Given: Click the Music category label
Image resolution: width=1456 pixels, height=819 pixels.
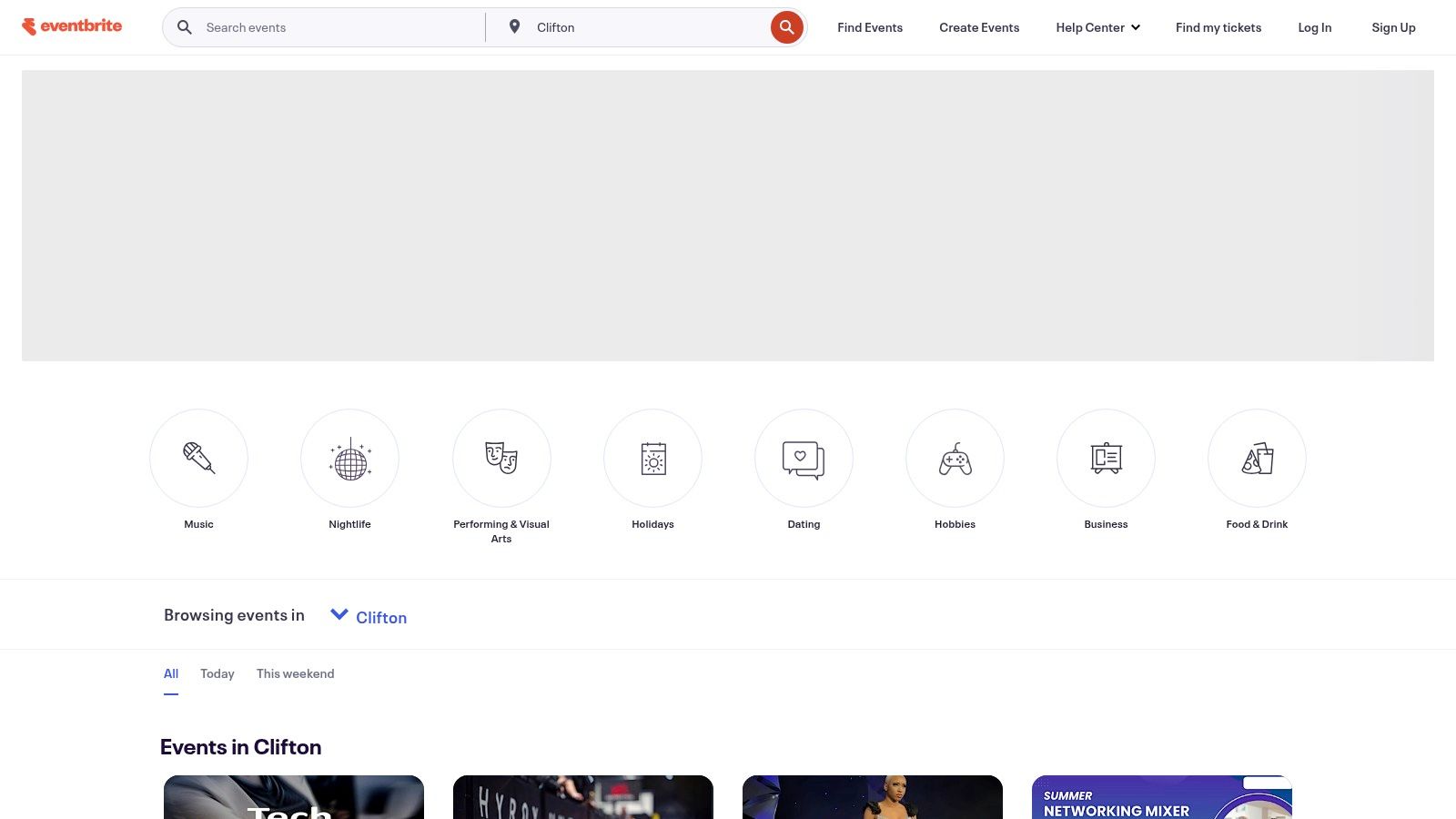Looking at the screenshot, I should click(198, 524).
